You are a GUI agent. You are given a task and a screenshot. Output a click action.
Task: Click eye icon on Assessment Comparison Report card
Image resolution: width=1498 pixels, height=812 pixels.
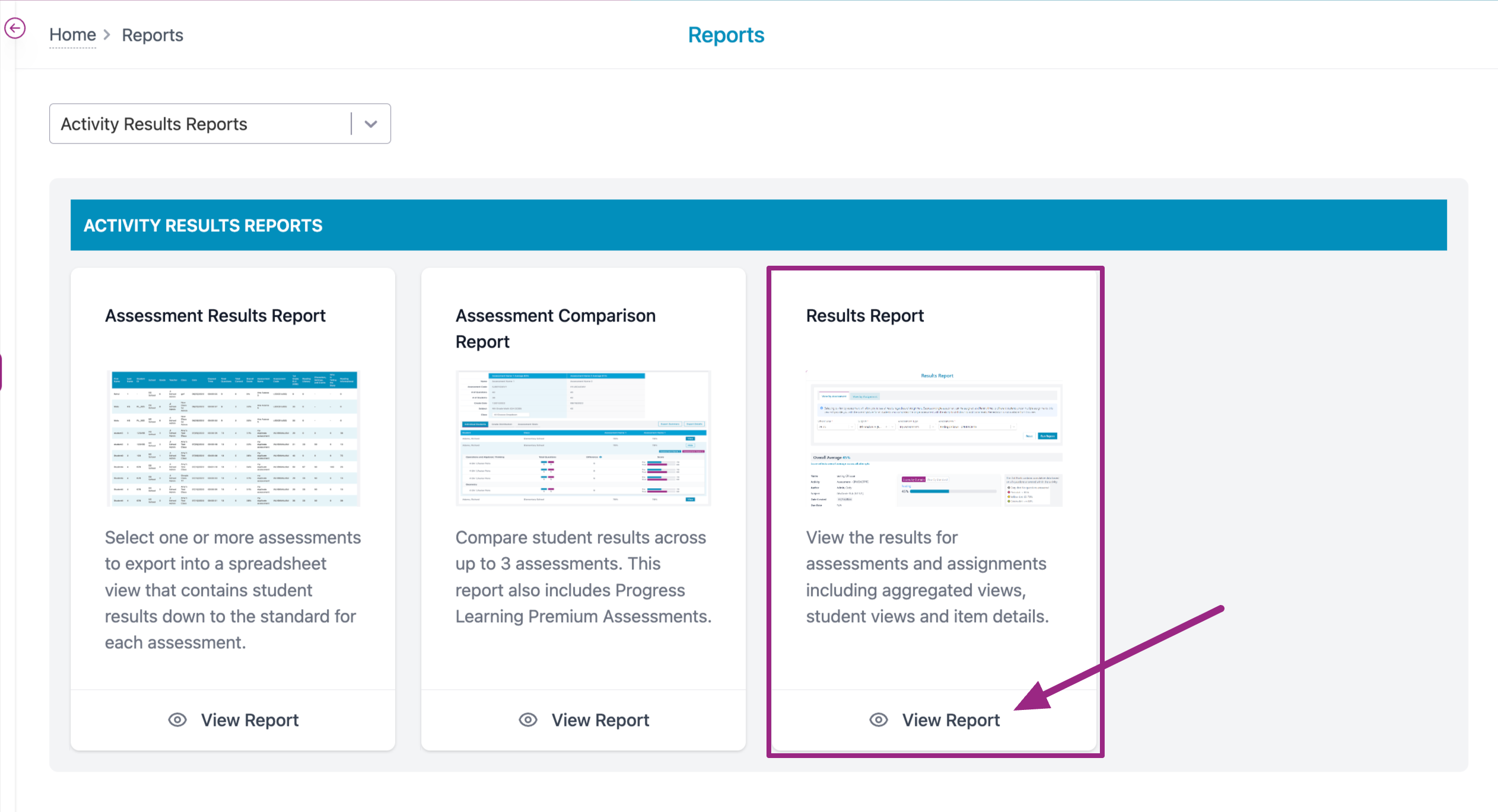pos(528,719)
